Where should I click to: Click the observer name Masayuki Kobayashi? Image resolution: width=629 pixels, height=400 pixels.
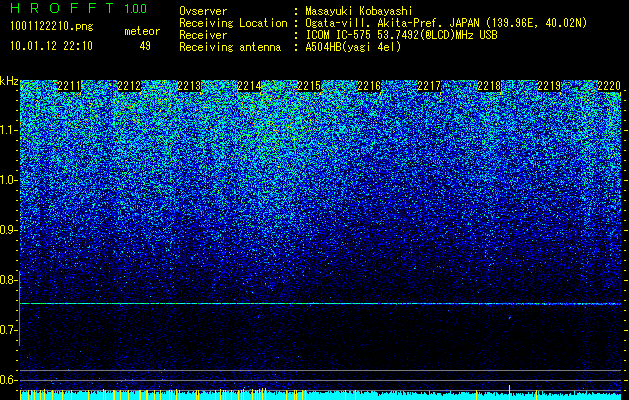pos(359,11)
